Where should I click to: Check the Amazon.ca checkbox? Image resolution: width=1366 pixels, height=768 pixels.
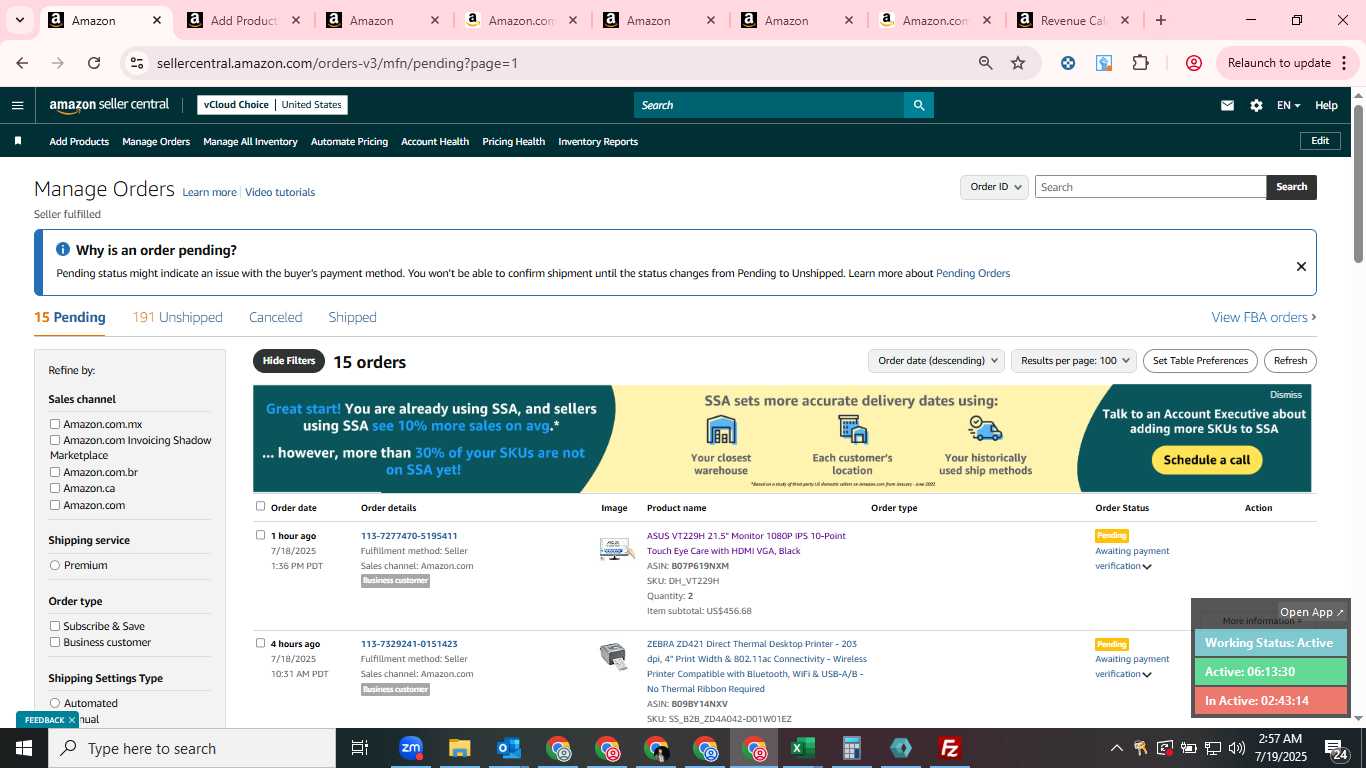(x=55, y=488)
